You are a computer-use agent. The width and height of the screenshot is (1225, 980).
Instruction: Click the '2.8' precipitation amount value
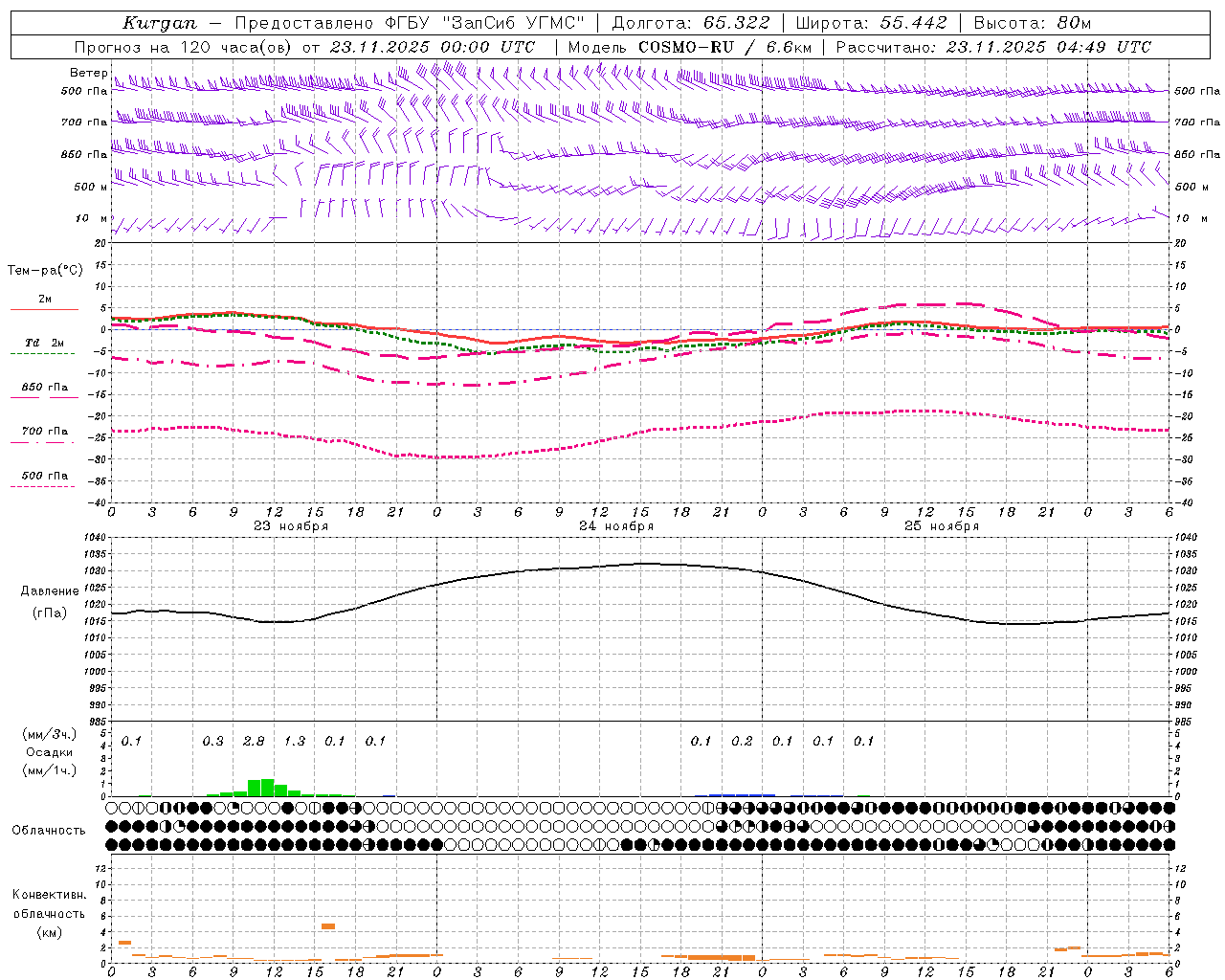click(x=254, y=741)
